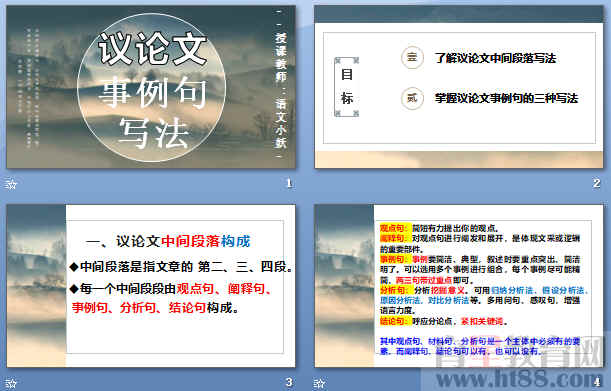Click slide number 3 label

(289, 382)
